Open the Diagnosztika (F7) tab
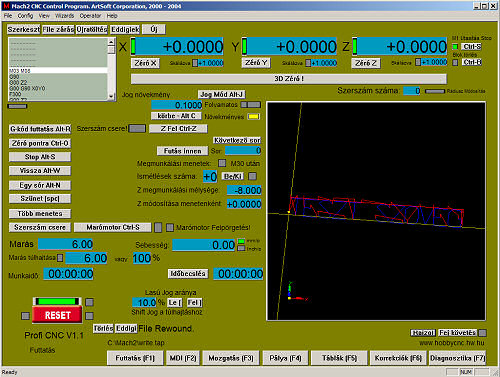 (457, 358)
